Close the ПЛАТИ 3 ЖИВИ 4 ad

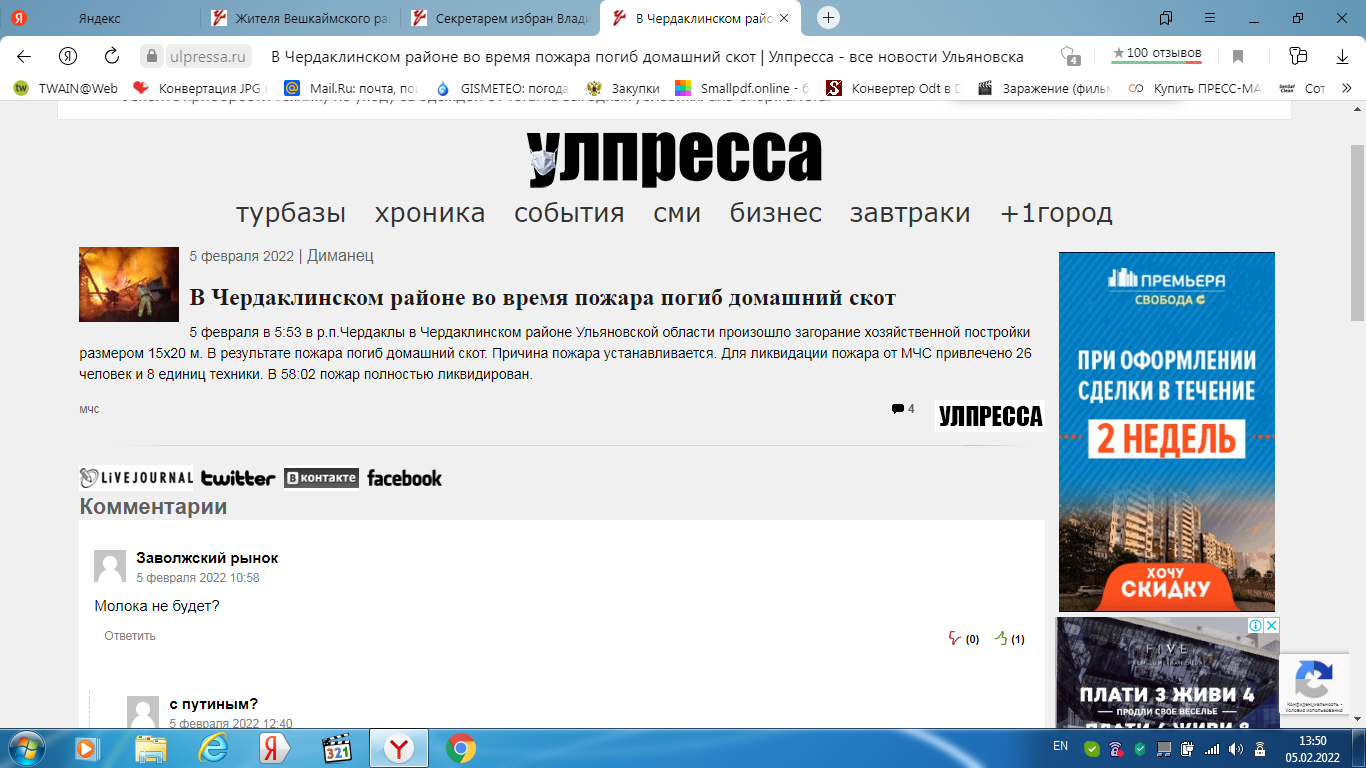(1271, 625)
